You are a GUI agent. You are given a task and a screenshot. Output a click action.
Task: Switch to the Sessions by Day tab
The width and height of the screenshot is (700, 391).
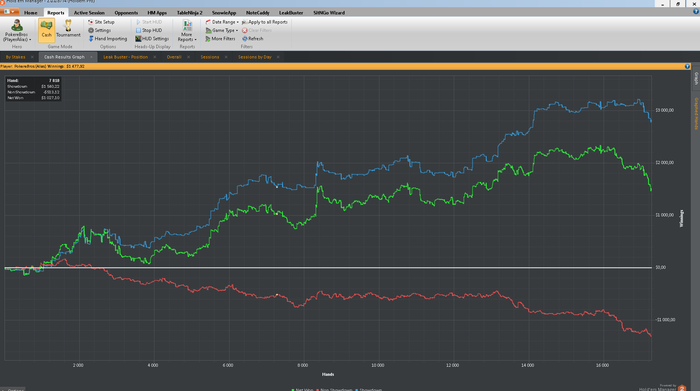coord(254,57)
